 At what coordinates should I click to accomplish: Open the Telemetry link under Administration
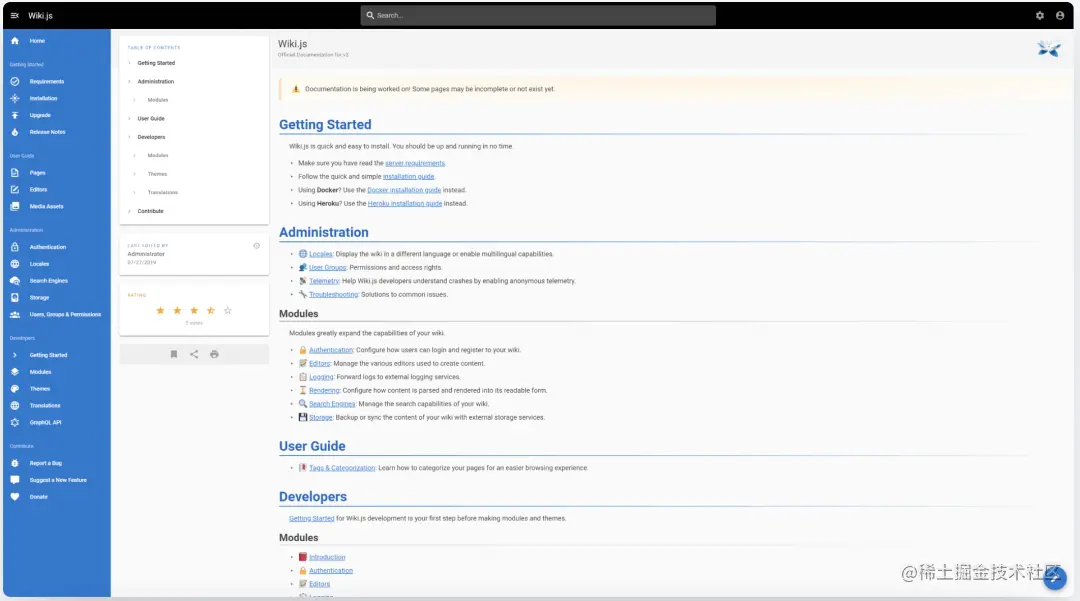pos(324,281)
